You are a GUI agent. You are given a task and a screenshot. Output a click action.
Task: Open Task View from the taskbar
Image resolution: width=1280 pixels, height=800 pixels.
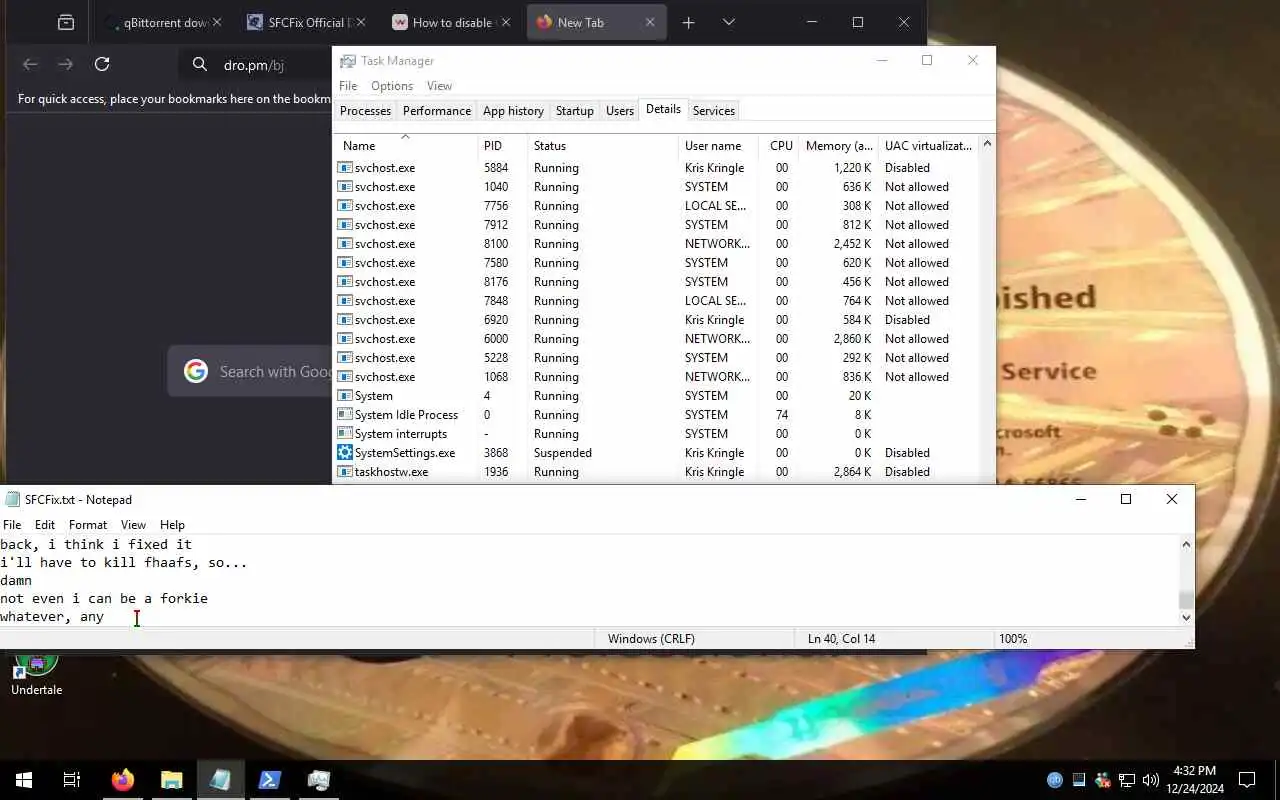click(x=72, y=780)
